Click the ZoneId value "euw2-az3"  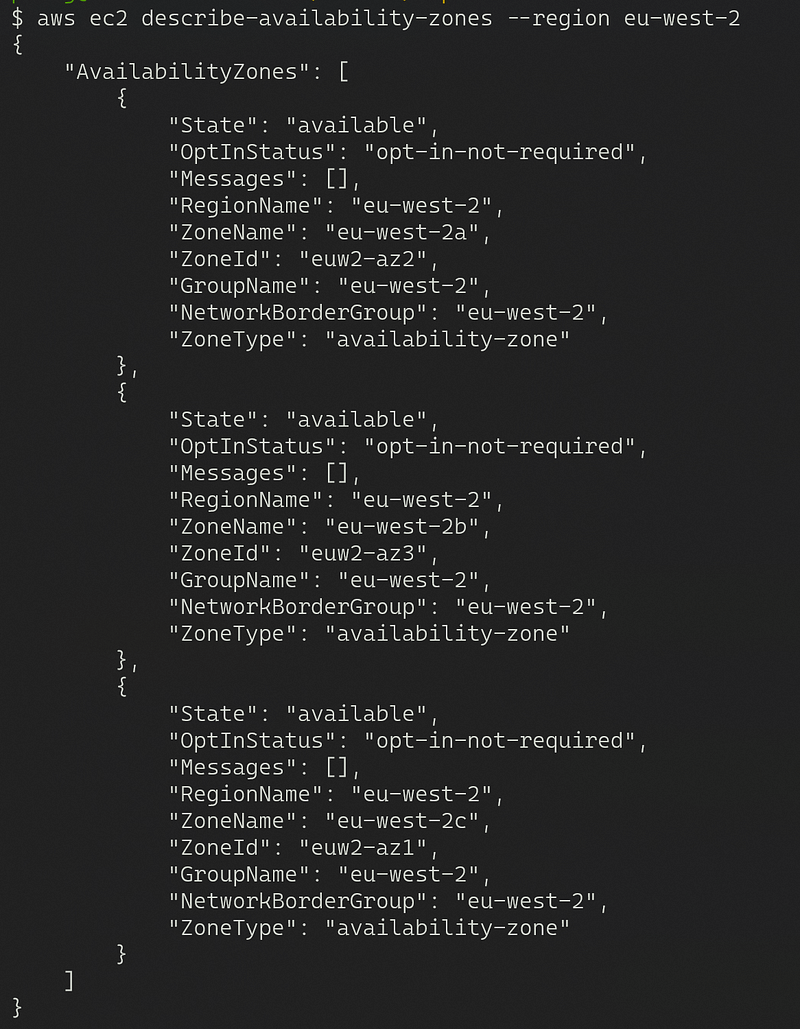pos(369,553)
